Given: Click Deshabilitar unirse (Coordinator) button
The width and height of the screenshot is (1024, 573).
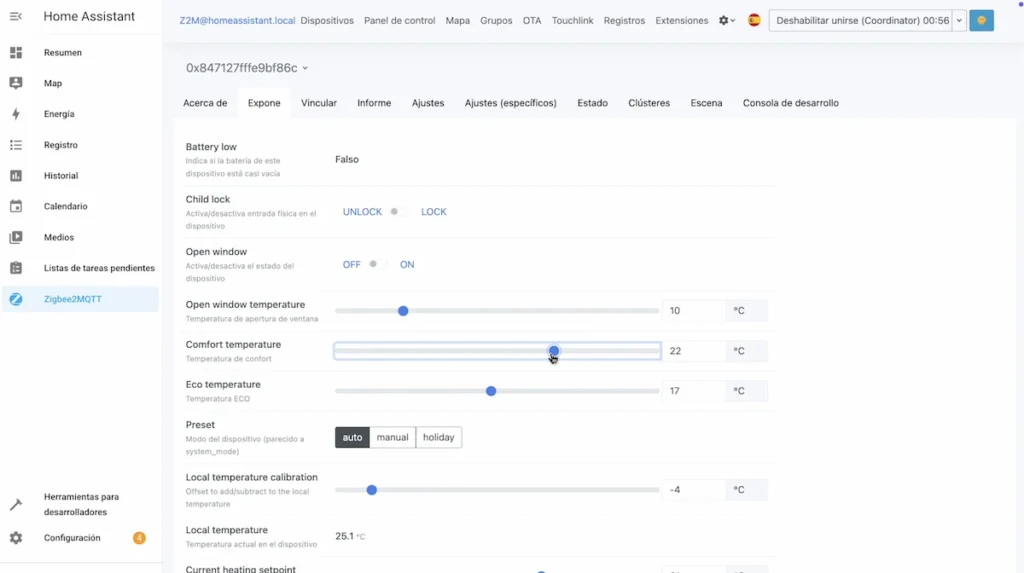Looking at the screenshot, I should [x=861, y=20].
